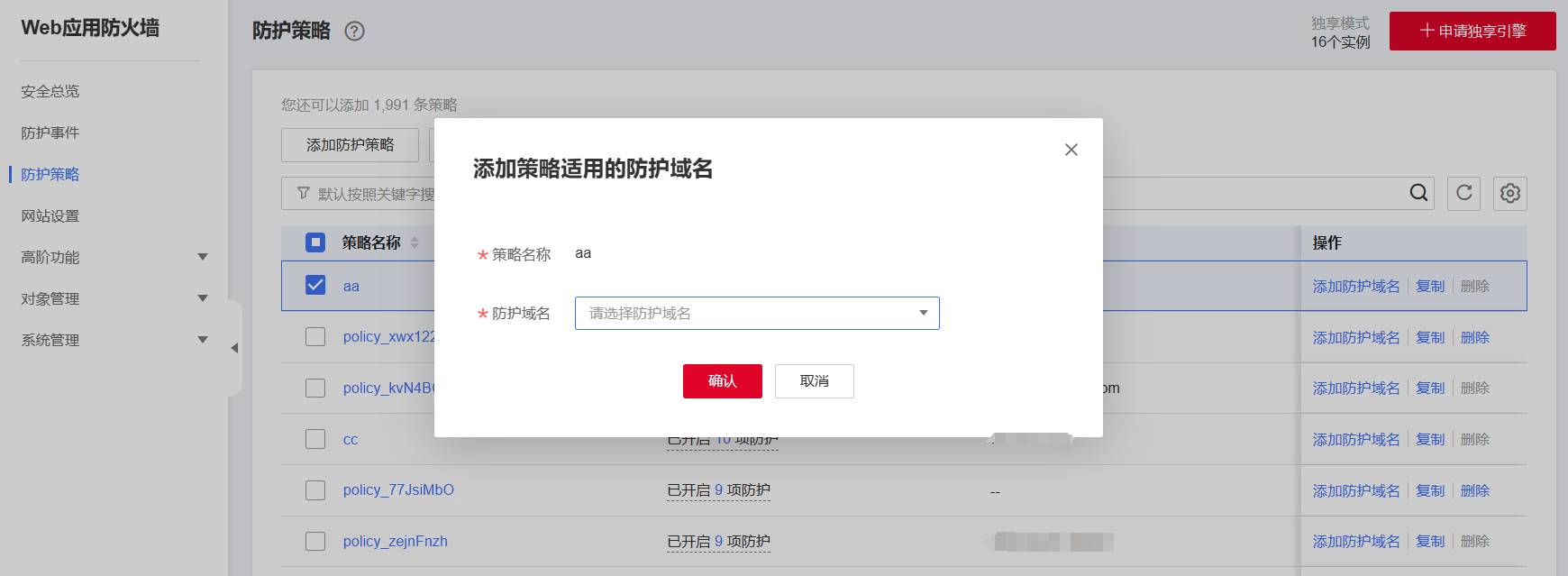This screenshot has height=576, width=1568.
Task: Check the policy_77JsiMbO row checkbox
Action: tap(315, 490)
